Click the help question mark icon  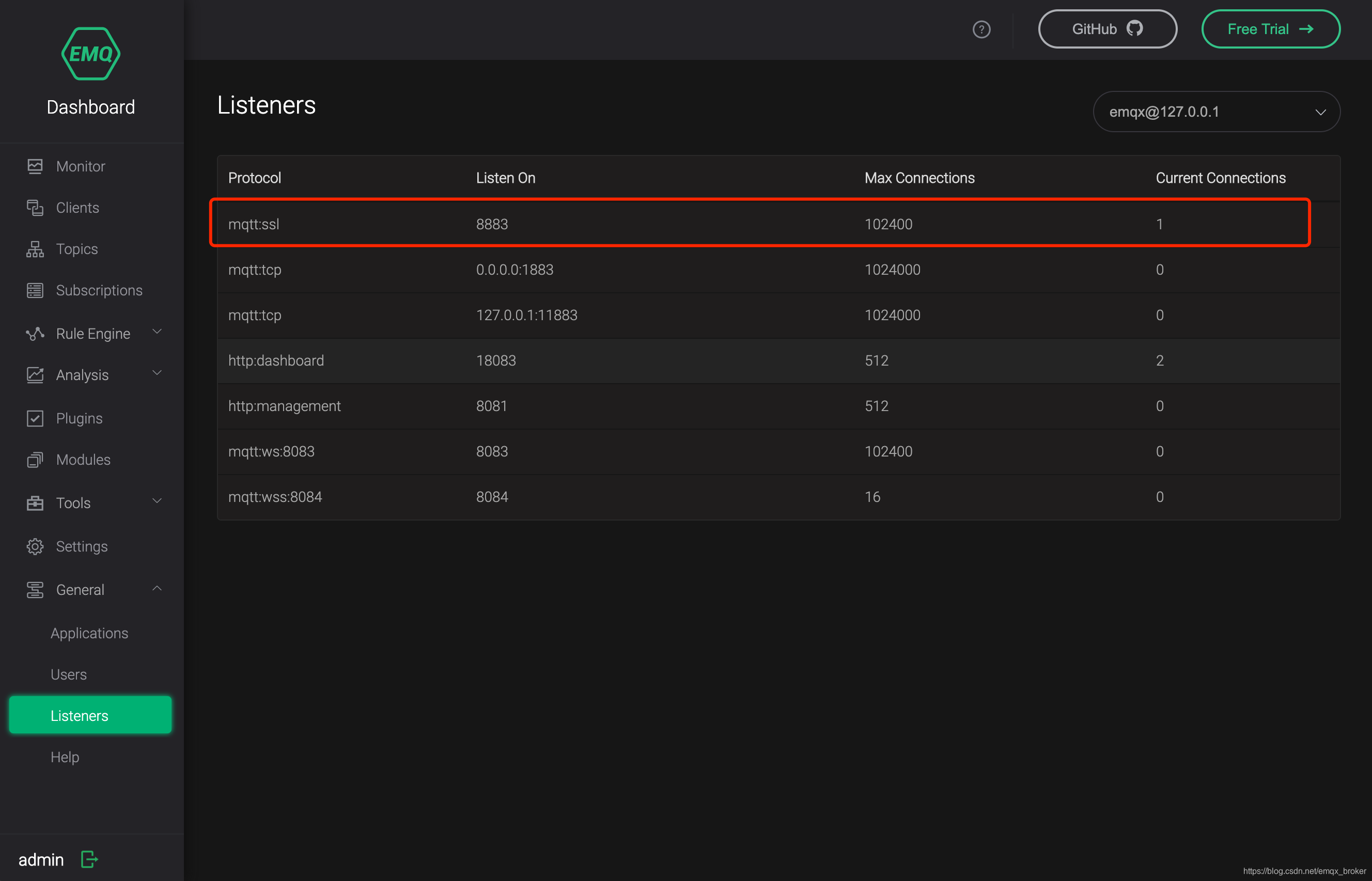coord(981,28)
